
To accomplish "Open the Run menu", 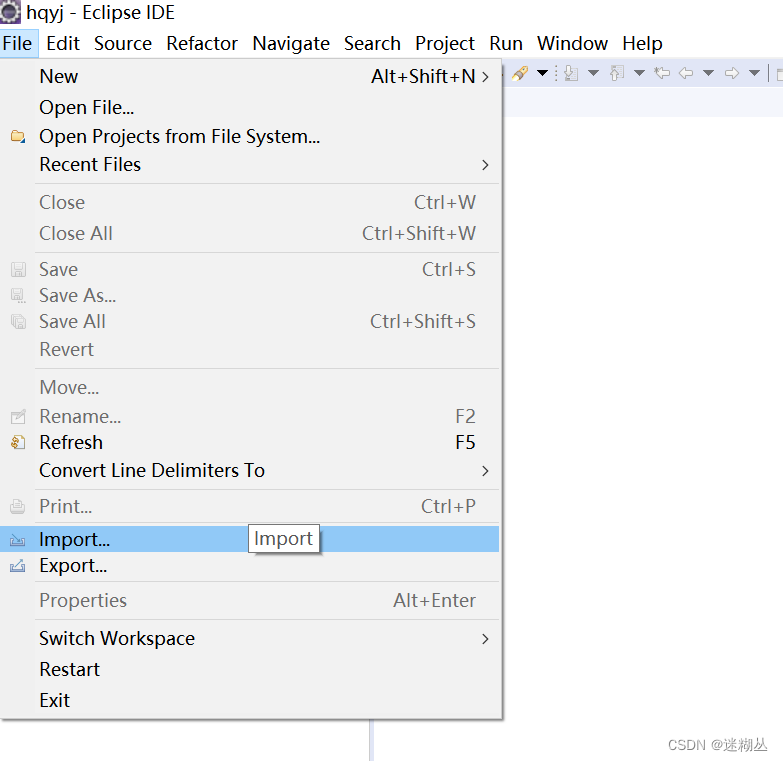I will point(505,43).
